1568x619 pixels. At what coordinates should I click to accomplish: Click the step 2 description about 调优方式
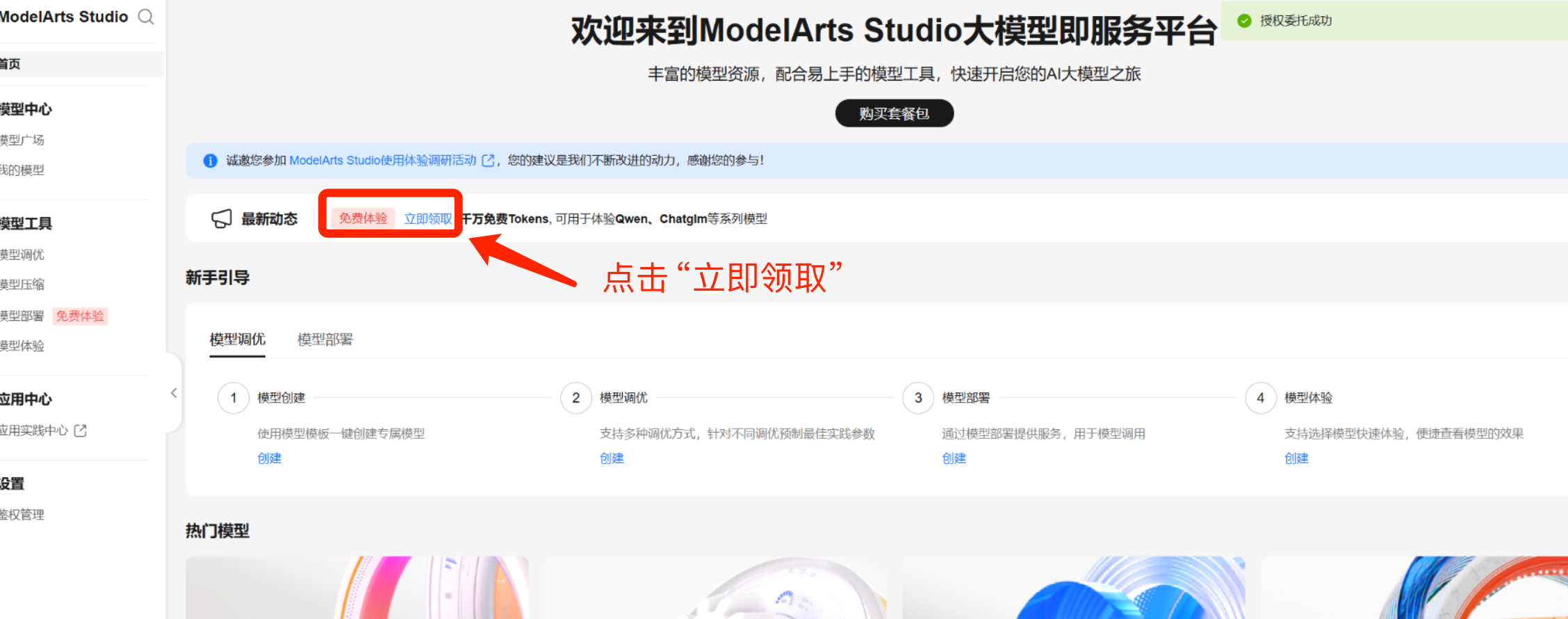[737, 434]
